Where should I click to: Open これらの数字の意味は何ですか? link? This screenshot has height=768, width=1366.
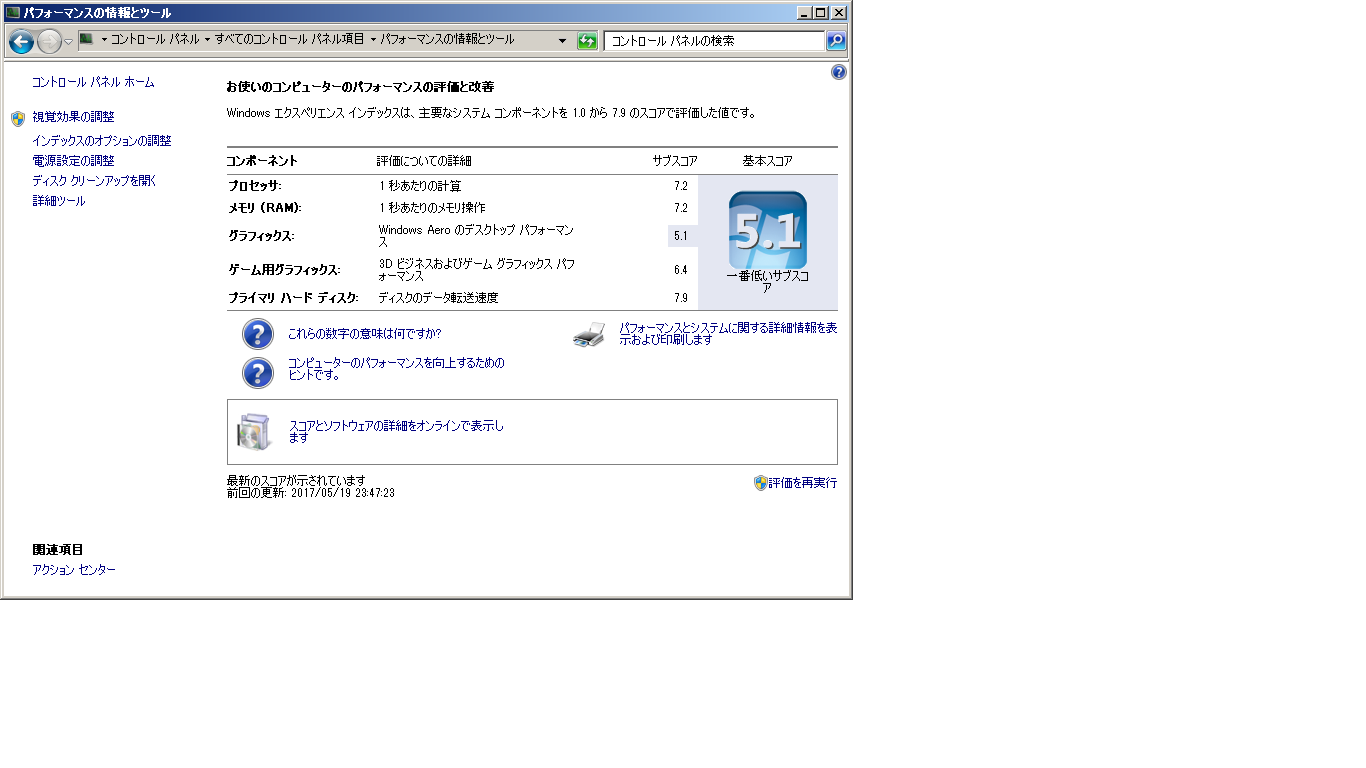point(364,334)
